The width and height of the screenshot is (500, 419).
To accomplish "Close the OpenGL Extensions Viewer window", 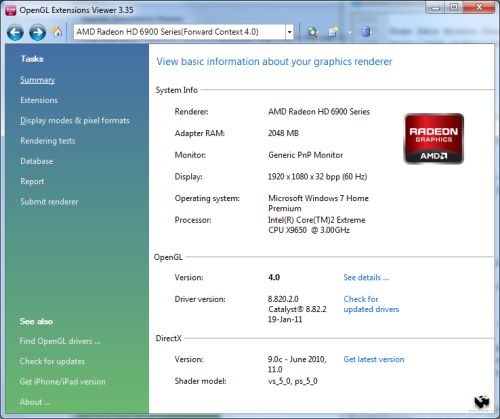I will [x=479, y=7].
